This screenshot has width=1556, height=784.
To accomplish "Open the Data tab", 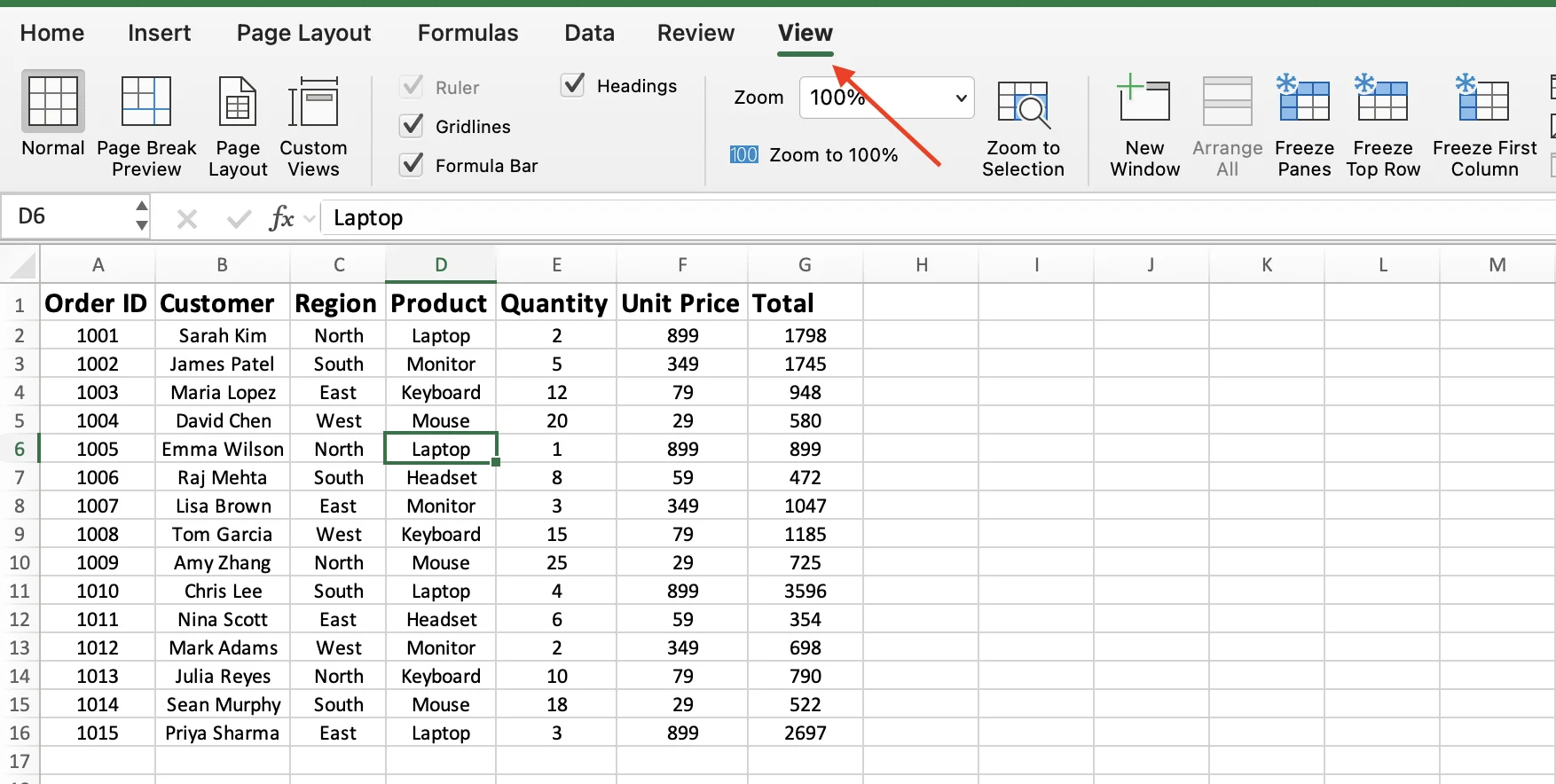I will pyautogui.click(x=589, y=33).
